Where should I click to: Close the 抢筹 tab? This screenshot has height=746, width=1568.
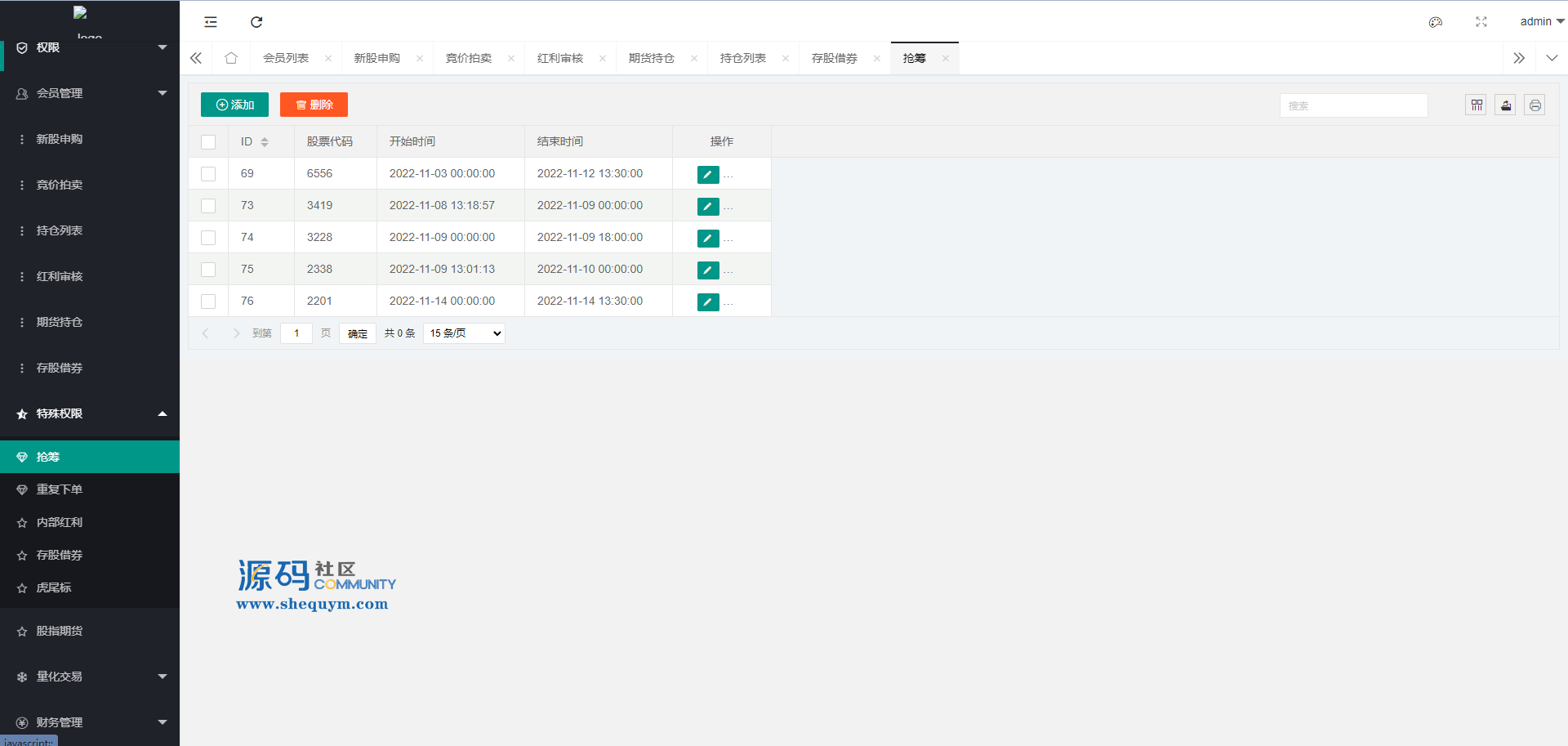coord(946,58)
